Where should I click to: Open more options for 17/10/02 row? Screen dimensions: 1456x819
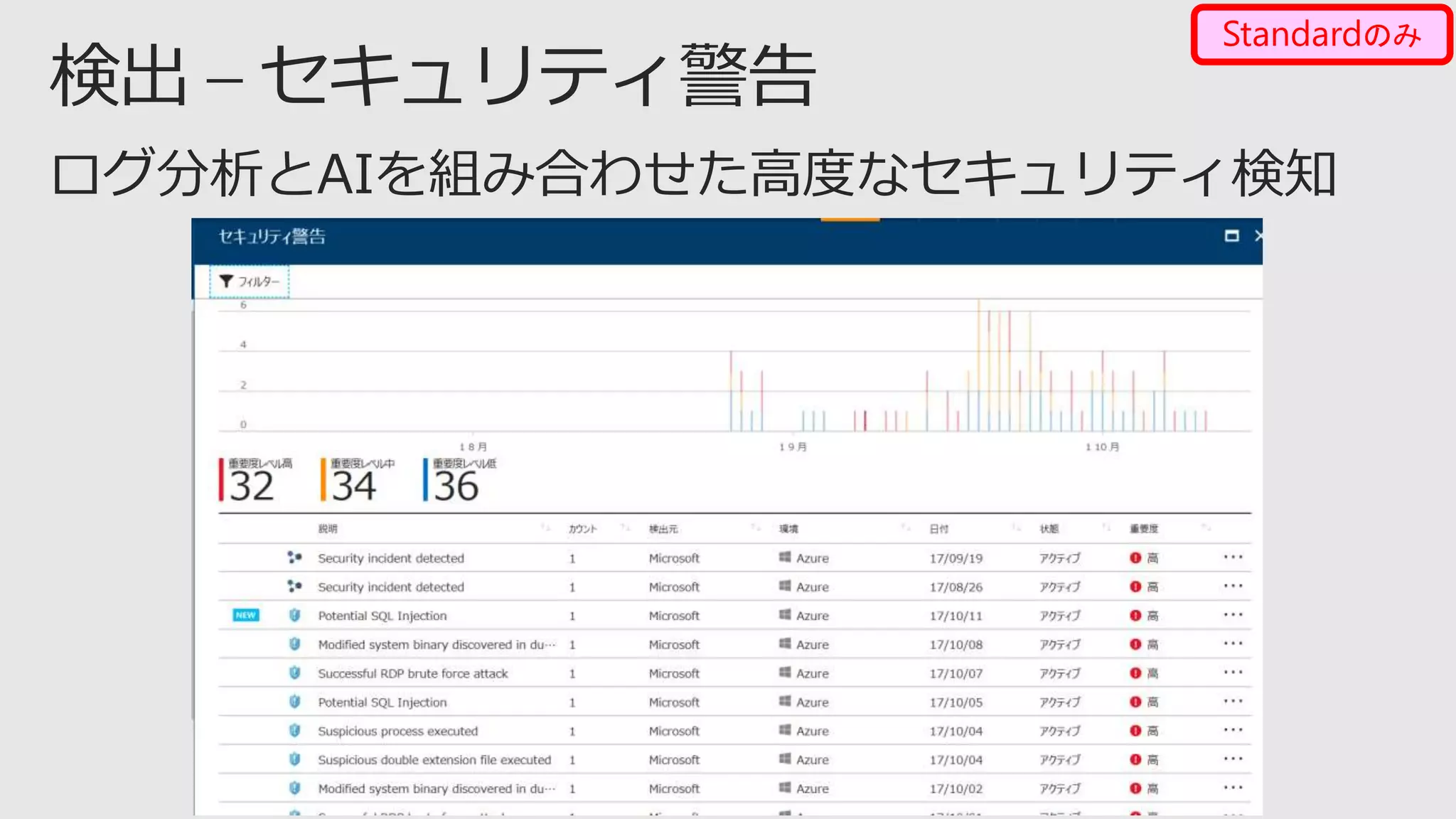[x=1233, y=788]
